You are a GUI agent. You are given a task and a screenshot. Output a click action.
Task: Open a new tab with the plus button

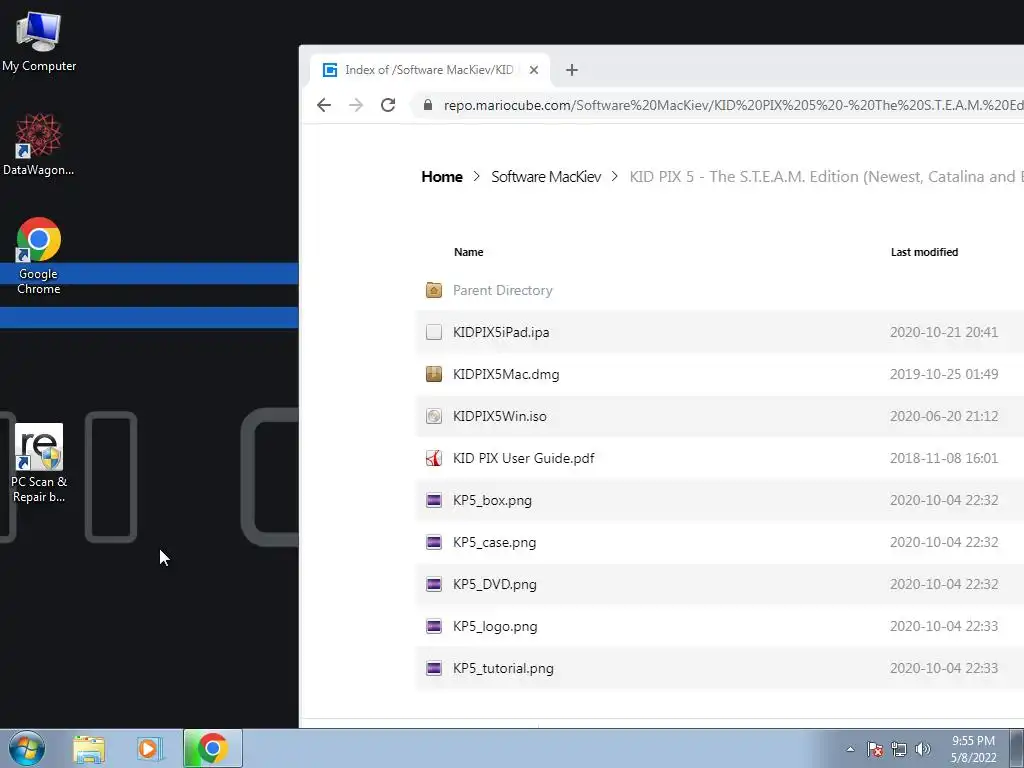(571, 70)
